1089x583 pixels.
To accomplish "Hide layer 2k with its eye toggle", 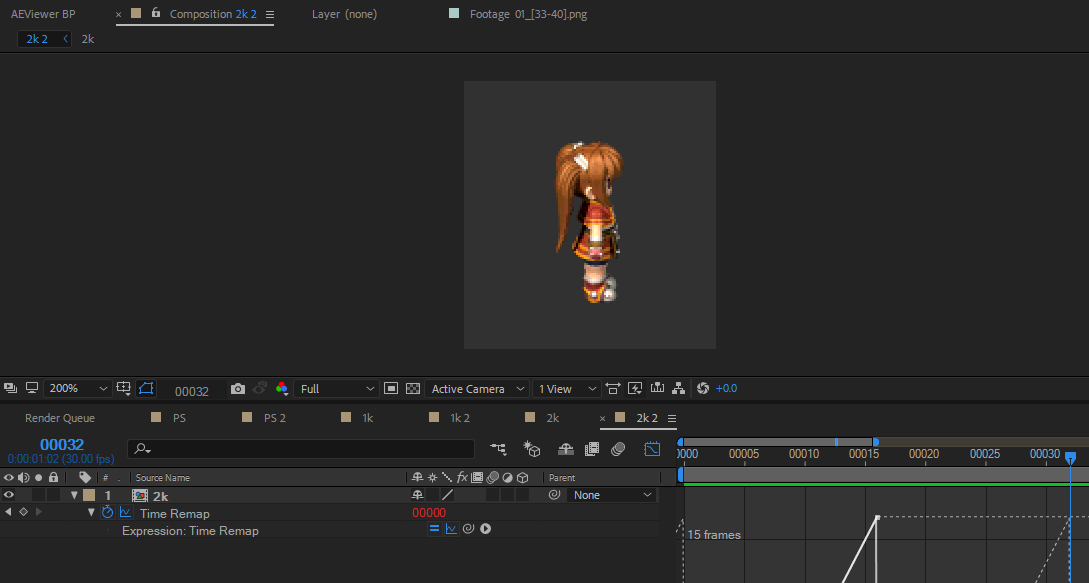I will (x=9, y=495).
